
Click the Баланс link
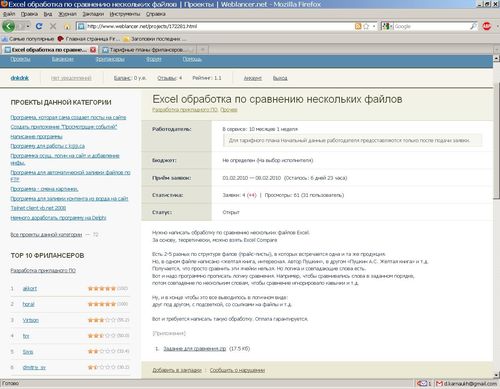[x=122, y=78]
